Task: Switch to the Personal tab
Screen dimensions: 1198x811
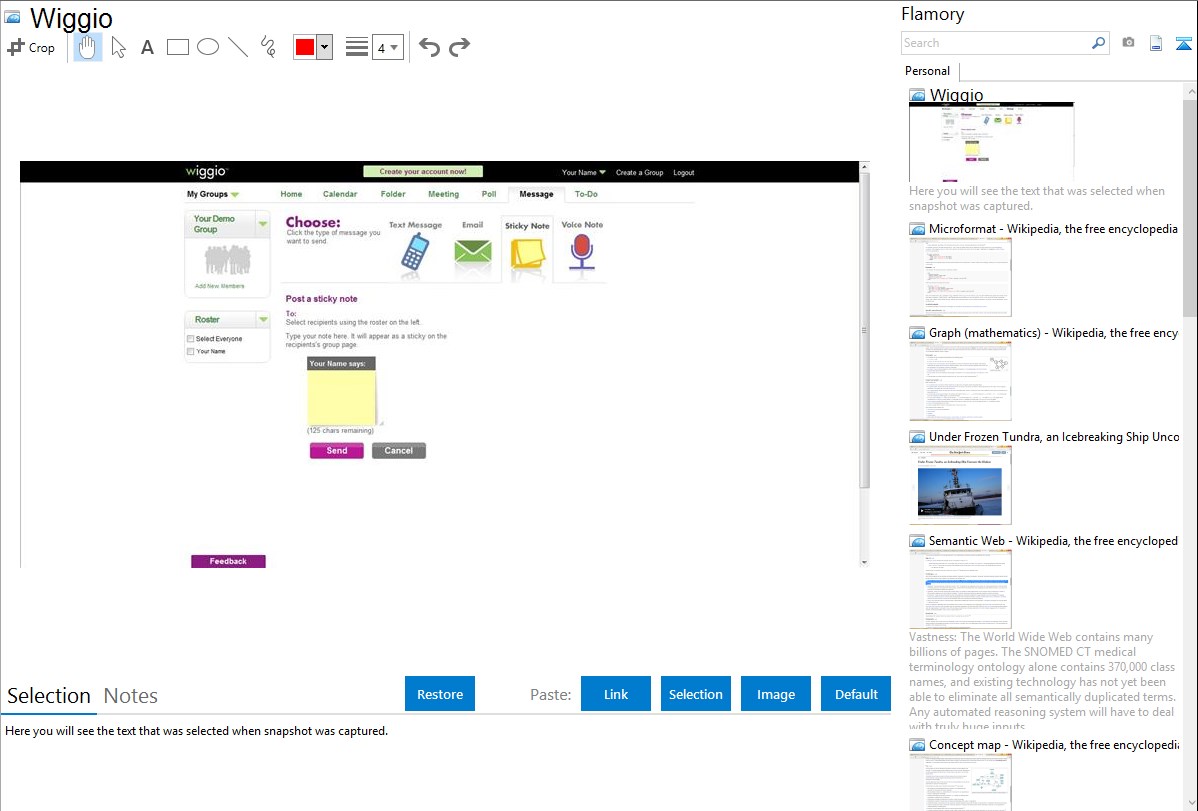Action: (x=928, y=70)
